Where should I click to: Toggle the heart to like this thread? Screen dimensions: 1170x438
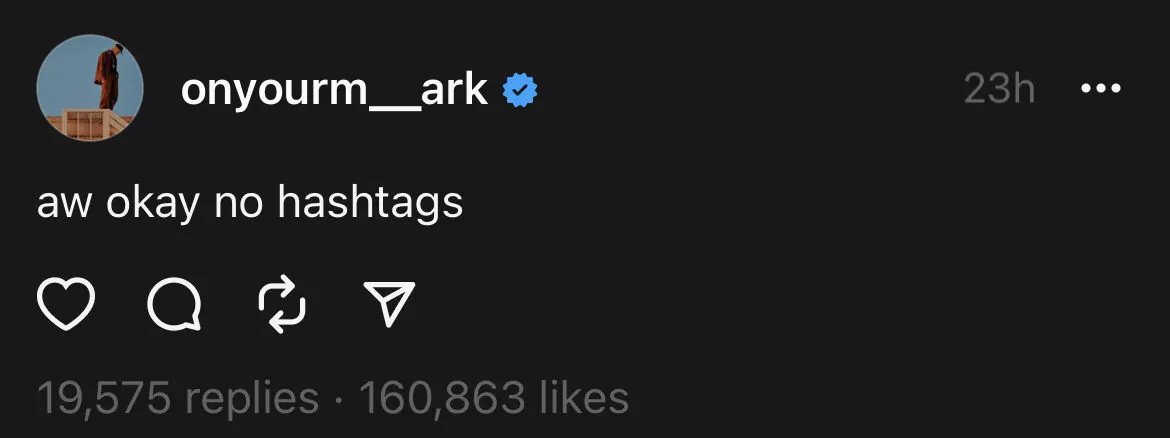(x=66, y=305)
